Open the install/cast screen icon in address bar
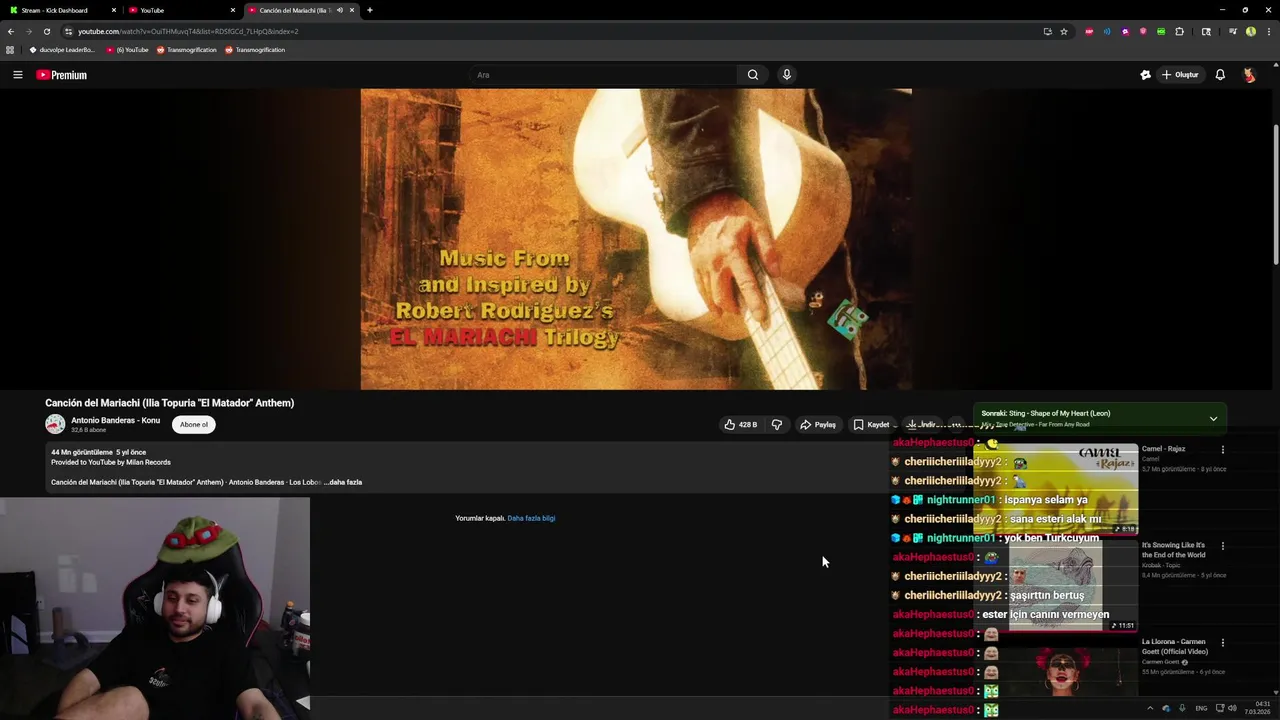The width and height of the screenshot is (1280, 720). tap(1047, 31)
